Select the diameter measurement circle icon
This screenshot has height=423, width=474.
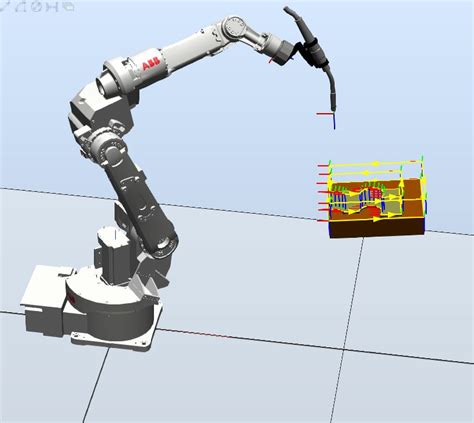tap(37, 7)
